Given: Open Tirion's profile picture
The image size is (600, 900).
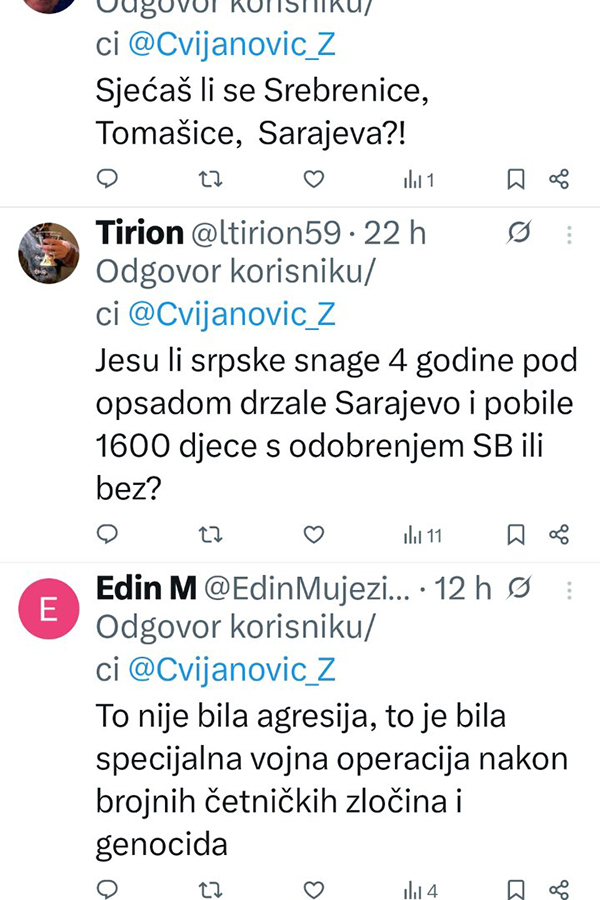Looking at the screenshot, I should coord(48,252).
